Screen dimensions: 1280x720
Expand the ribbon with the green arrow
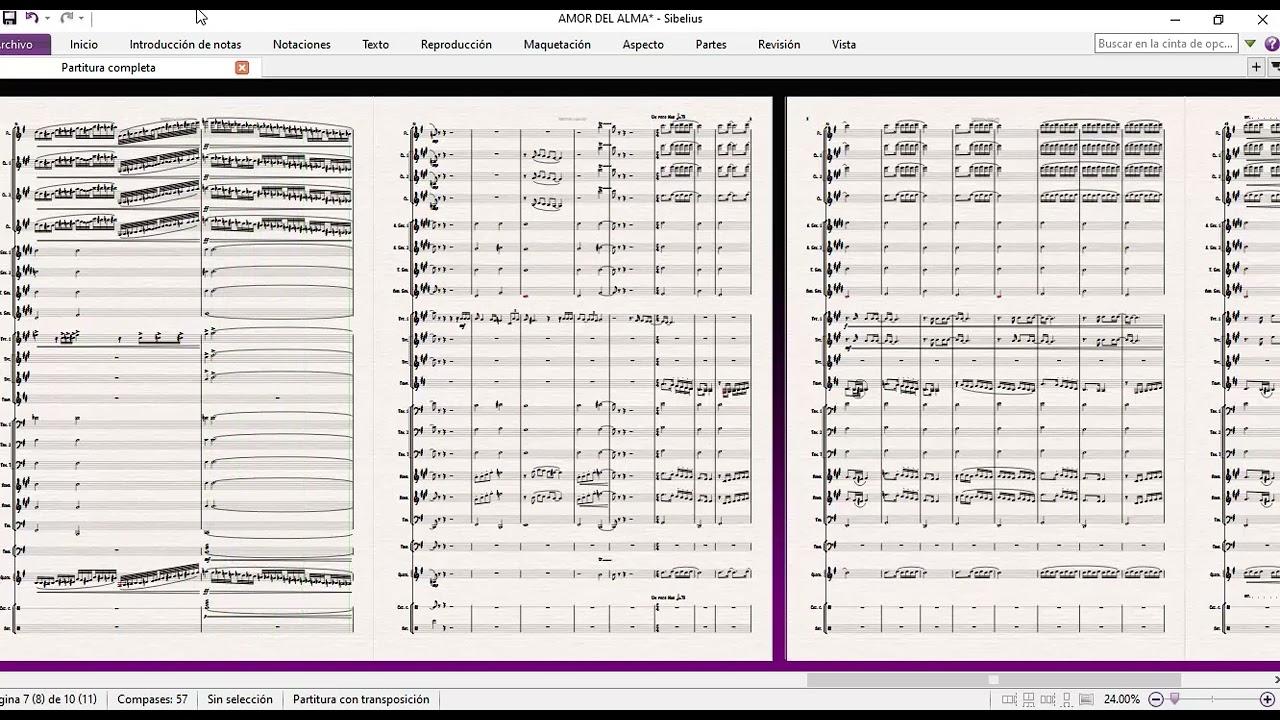coord(1250,44)
